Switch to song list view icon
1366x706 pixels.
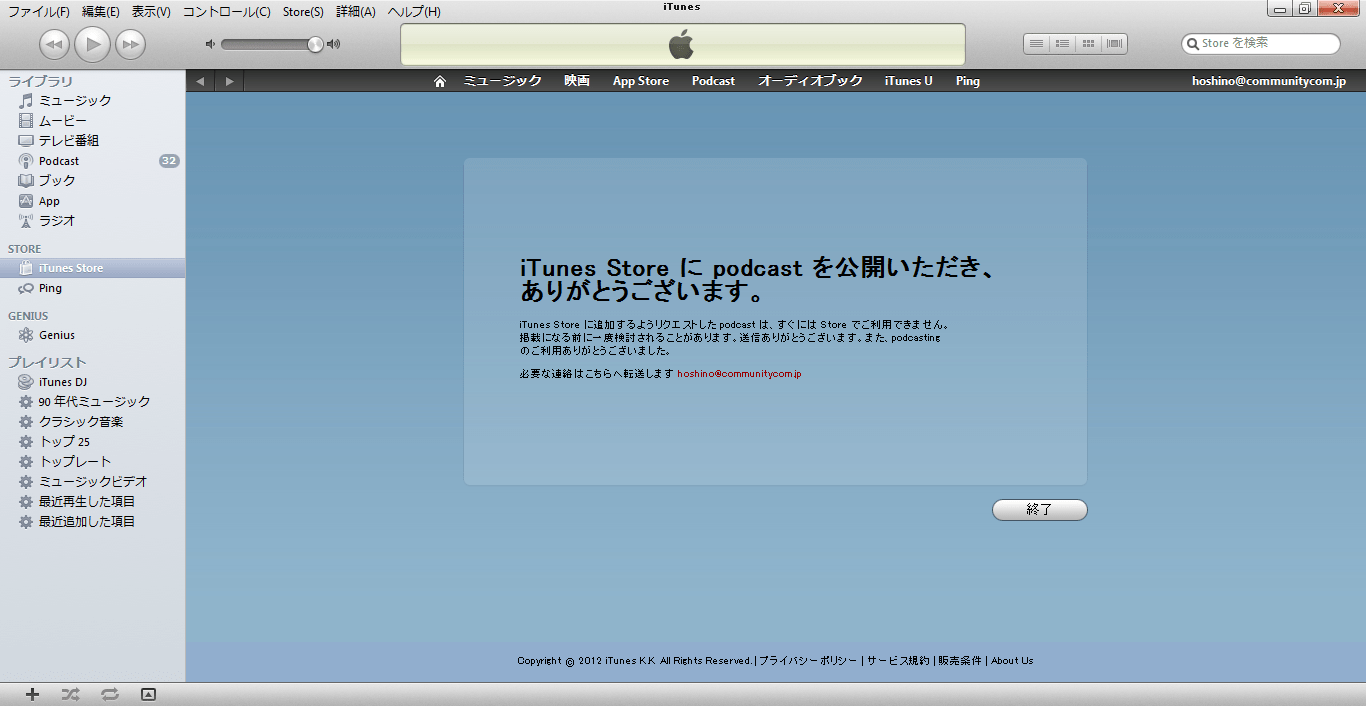pos(1037,44)
